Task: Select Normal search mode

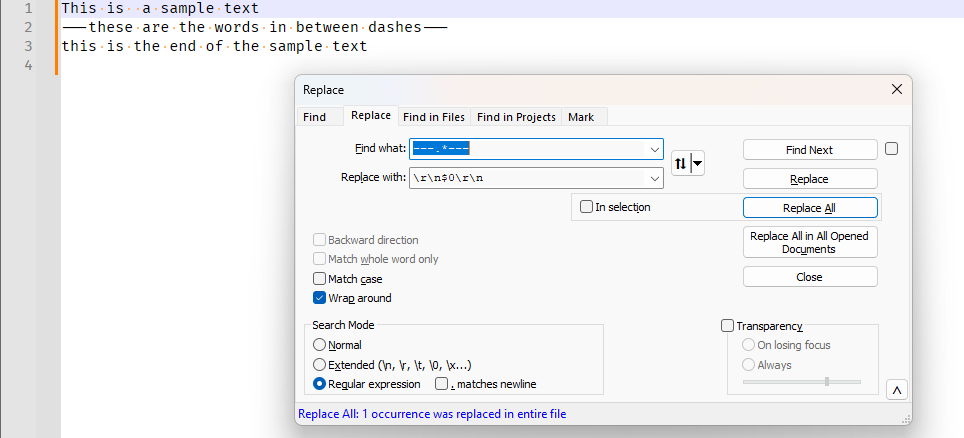Action: coord(319,345)
